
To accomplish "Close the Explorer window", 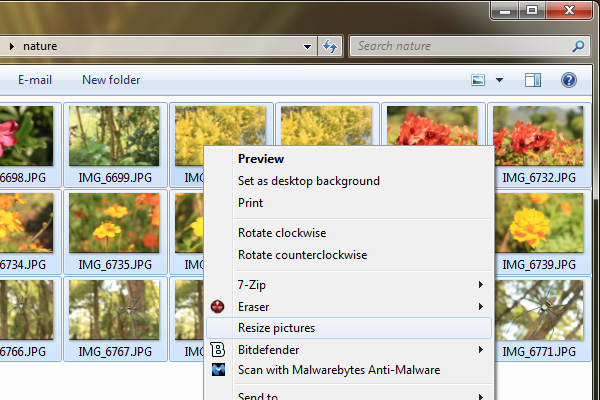I will [x=569, y=10].
